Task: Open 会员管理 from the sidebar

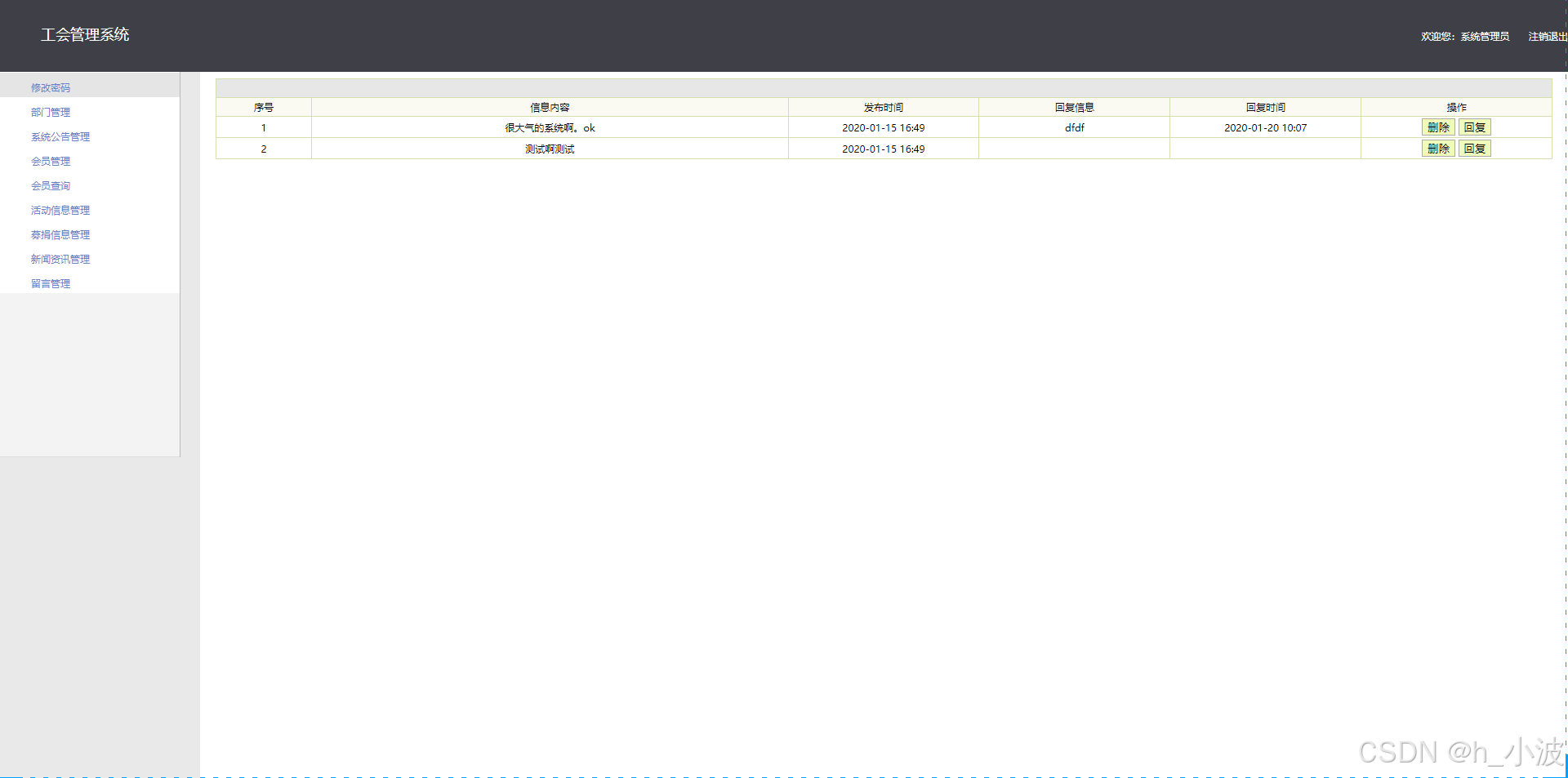Action: click(x=51, y=161)
